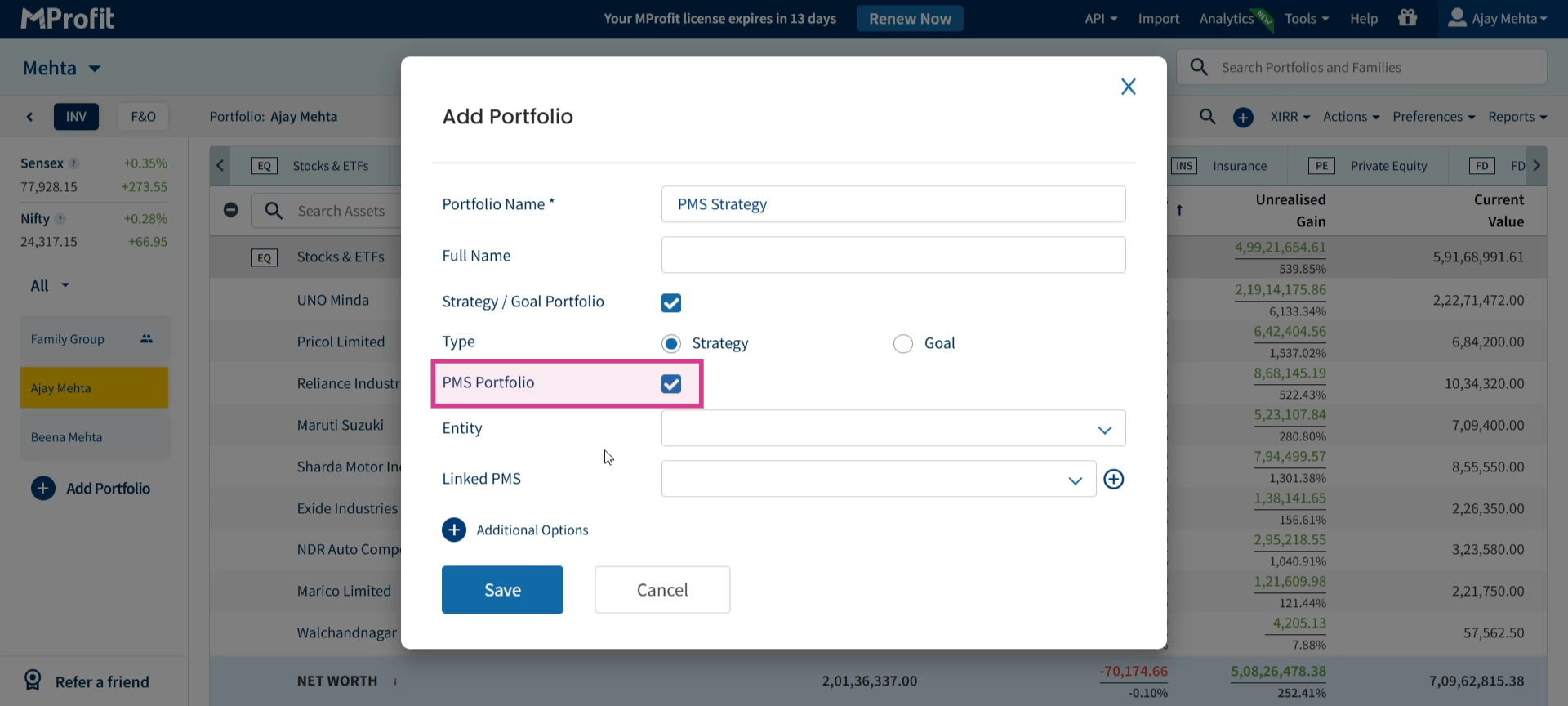Open the XIRR dropdown
The image size is (1568, 706).
coord(1290,117)
